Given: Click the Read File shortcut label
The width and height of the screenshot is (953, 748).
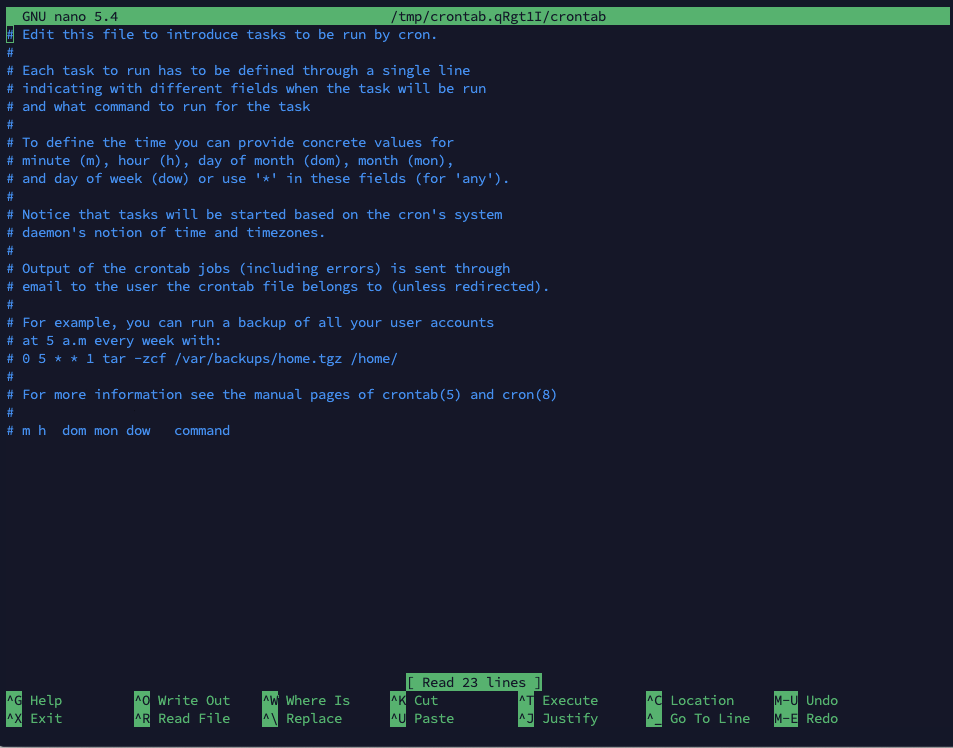Looking at the screenshot, I should [x=193, y=719].
